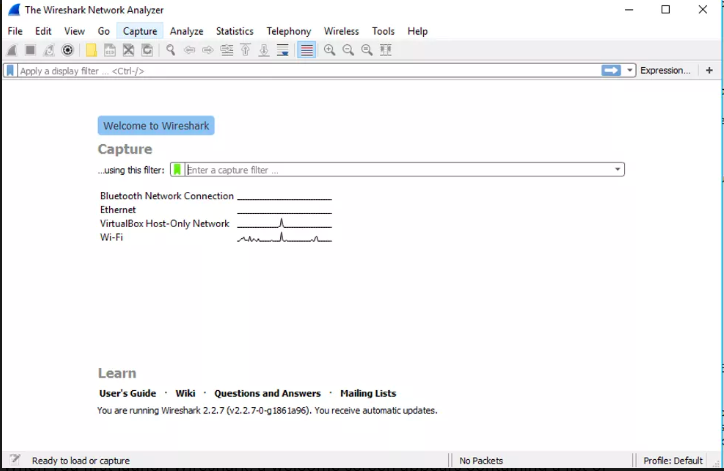
Task: Click the plus button to add filter
Action: [x=709, y=70]
